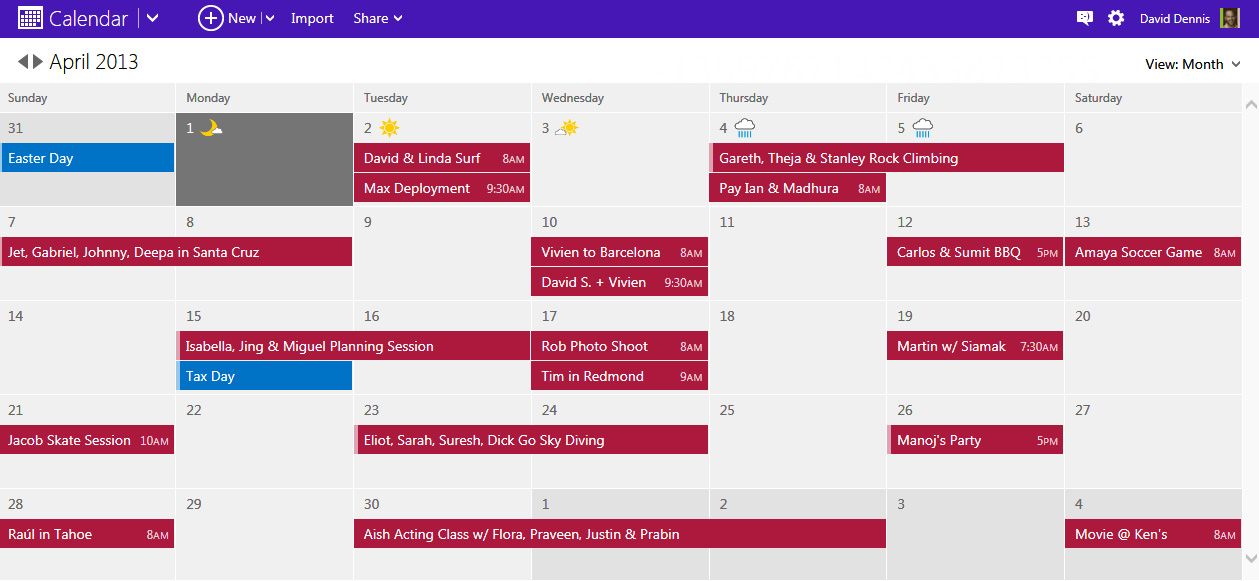1259x581 pixels.
Task: Click the scrollbar on the right edge
Action: pos(1251,300)
